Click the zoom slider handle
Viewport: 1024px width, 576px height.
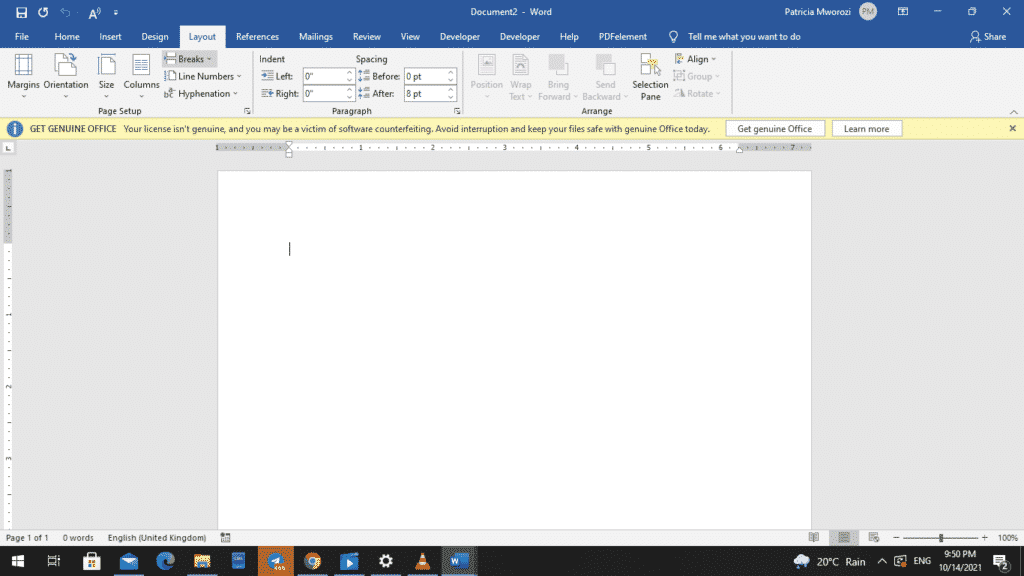pos(941,537)
